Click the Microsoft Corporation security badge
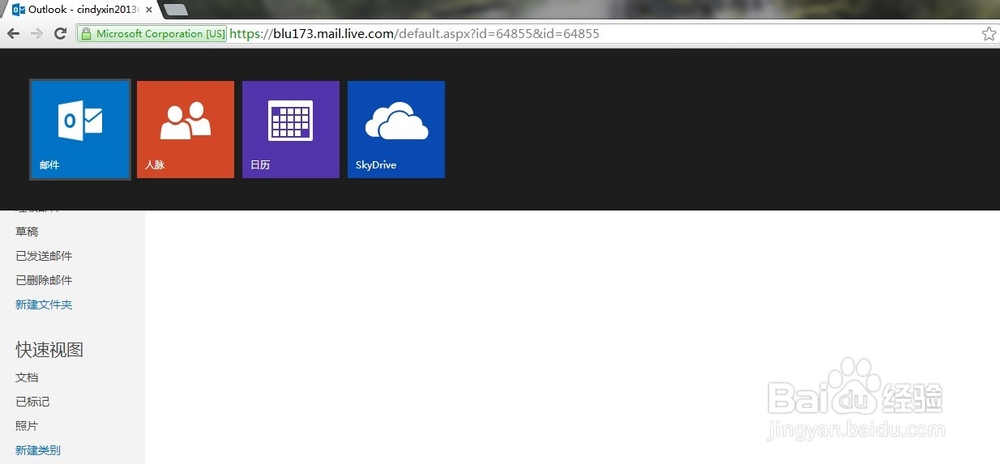 [x=152, y=34]
